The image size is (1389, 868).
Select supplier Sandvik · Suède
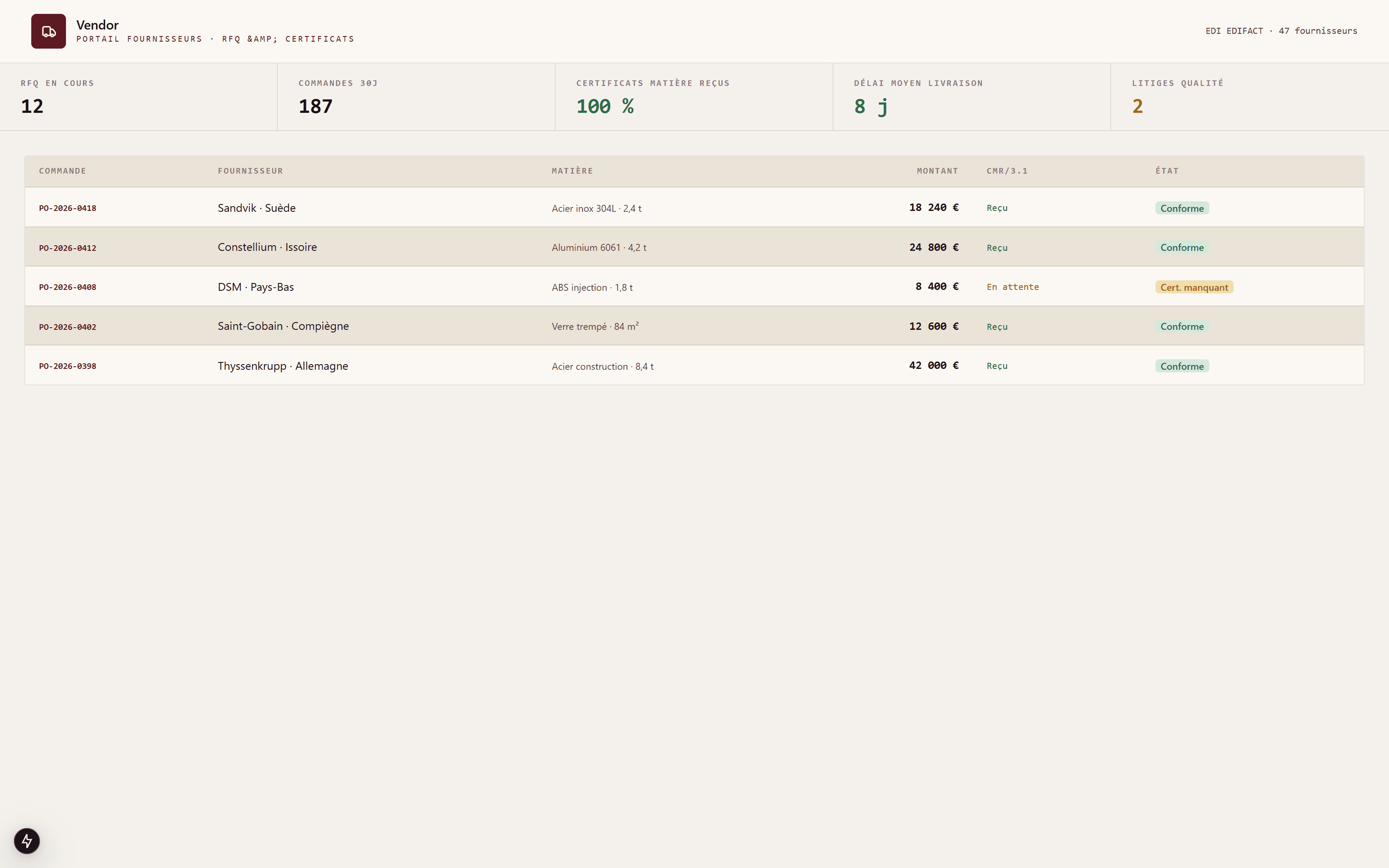point(257,208)
